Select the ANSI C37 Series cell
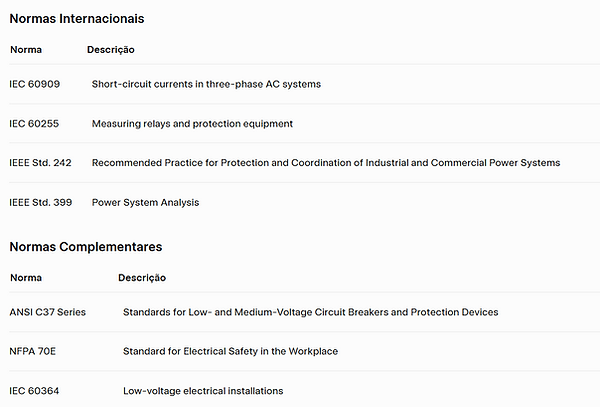The image size is (600, 407). [48, 312]
